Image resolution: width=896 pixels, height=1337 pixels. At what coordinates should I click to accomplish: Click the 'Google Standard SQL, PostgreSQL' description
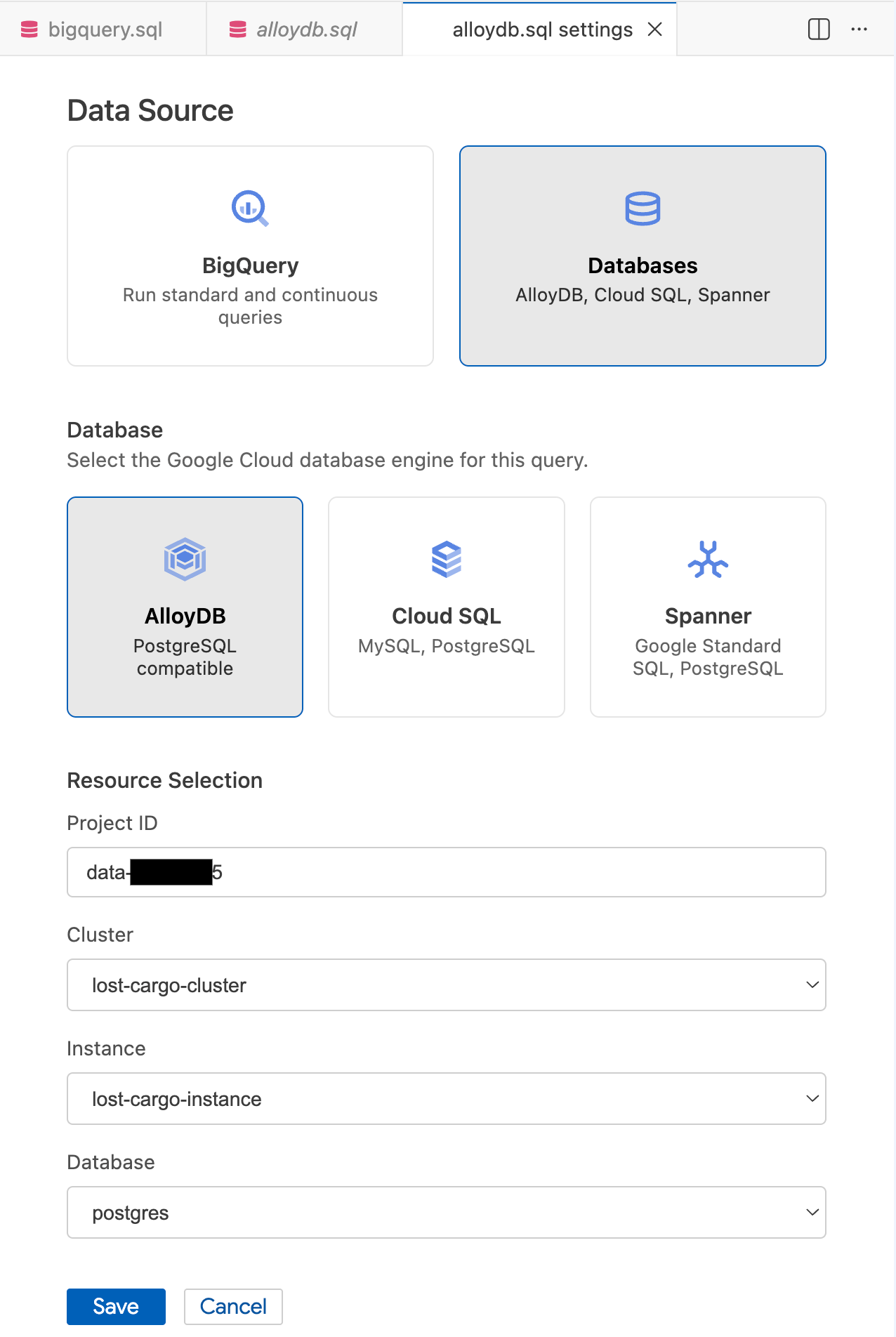pyautogui.click(x=708, y=657)
